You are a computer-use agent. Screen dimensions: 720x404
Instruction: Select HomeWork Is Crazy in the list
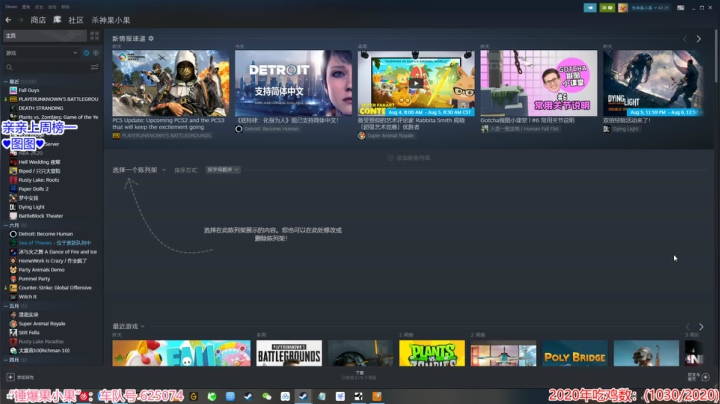[53, 261]
